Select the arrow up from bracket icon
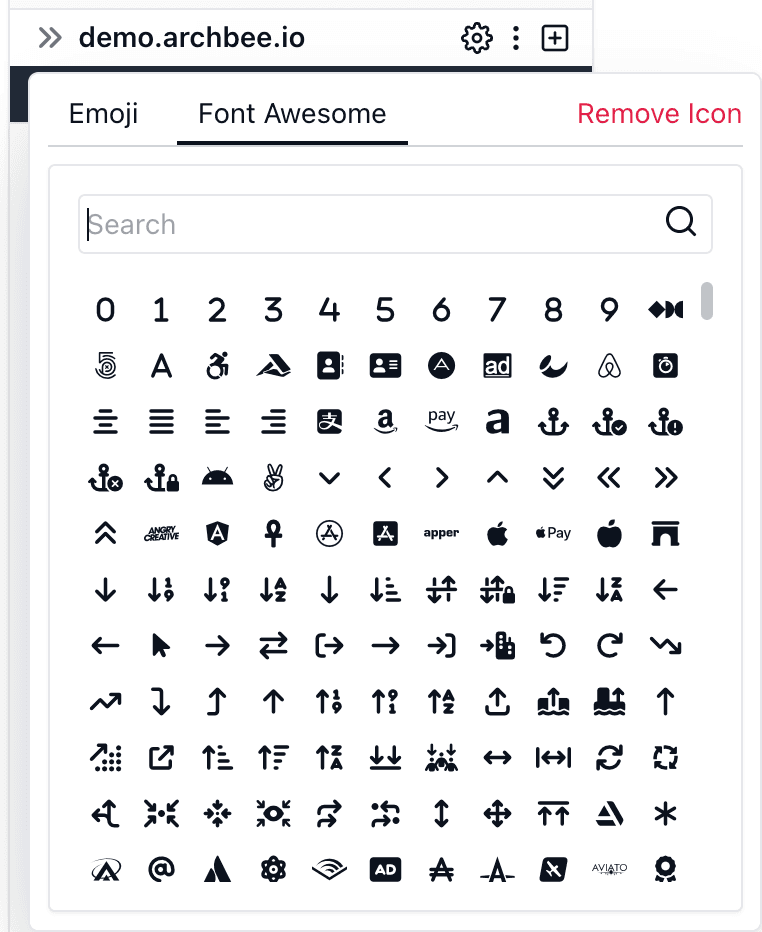The image size is (762, 932). [x=497, y=701]
